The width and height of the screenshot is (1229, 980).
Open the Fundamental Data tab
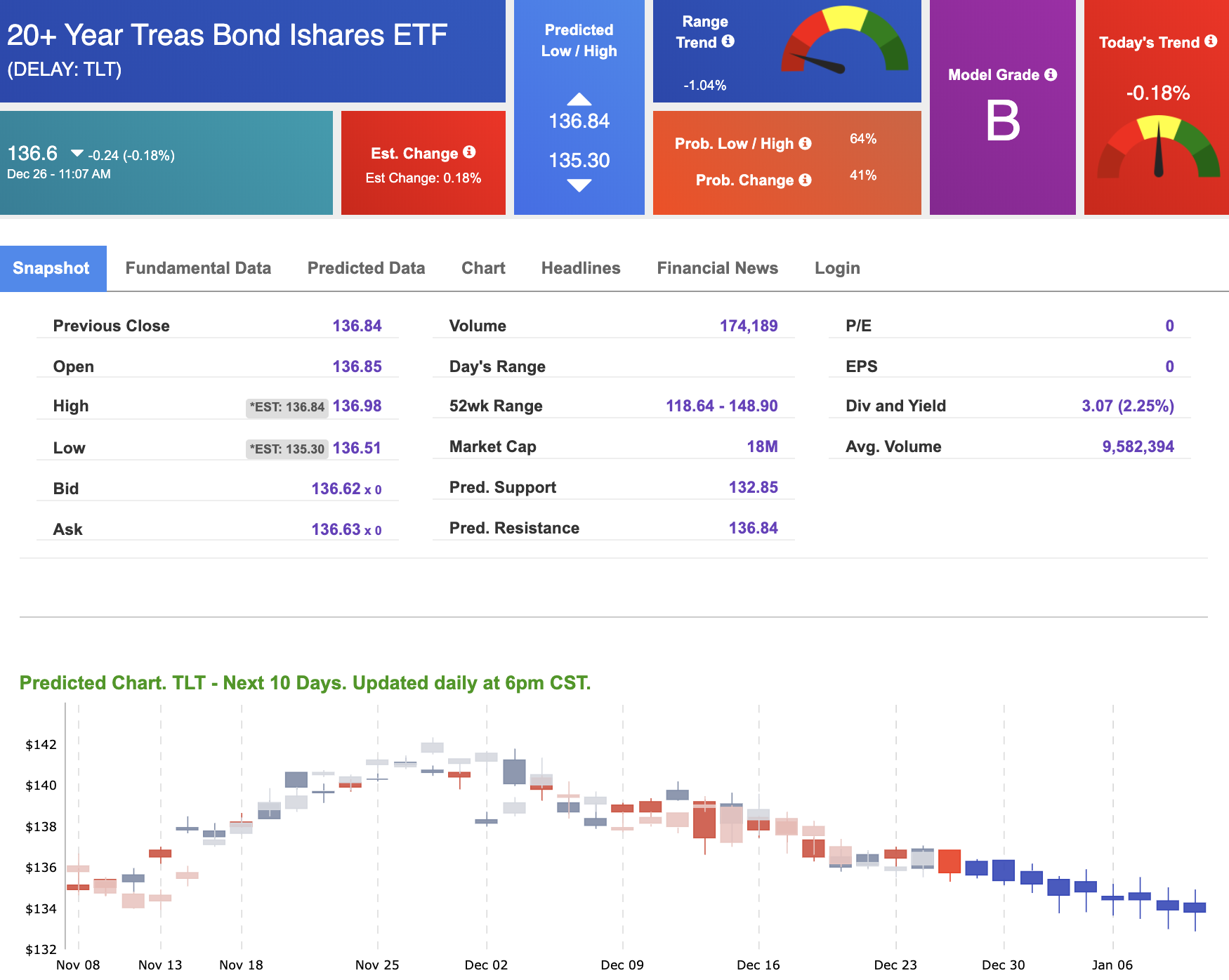click(198, 268)
